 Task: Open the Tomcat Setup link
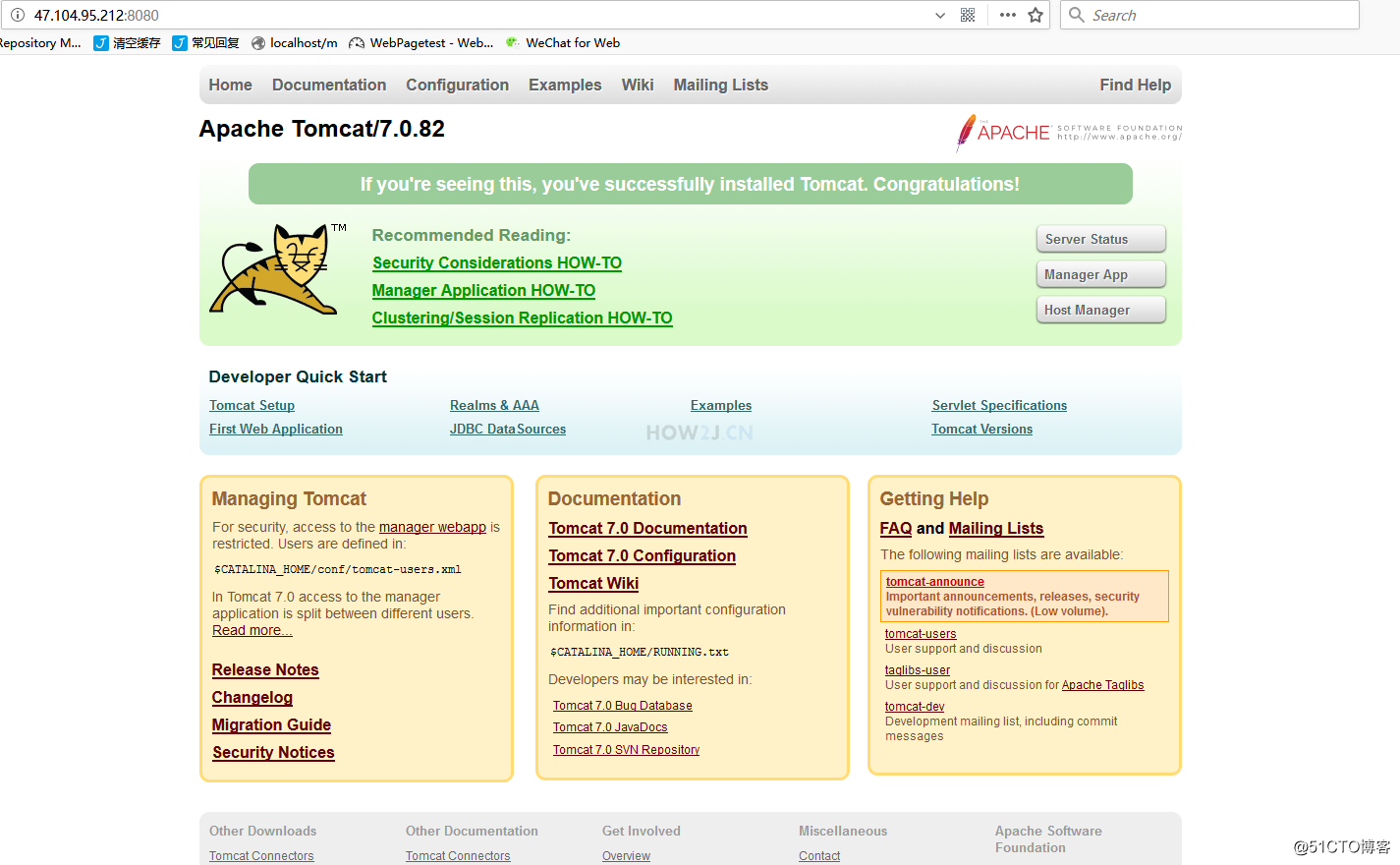click(252, 405)
